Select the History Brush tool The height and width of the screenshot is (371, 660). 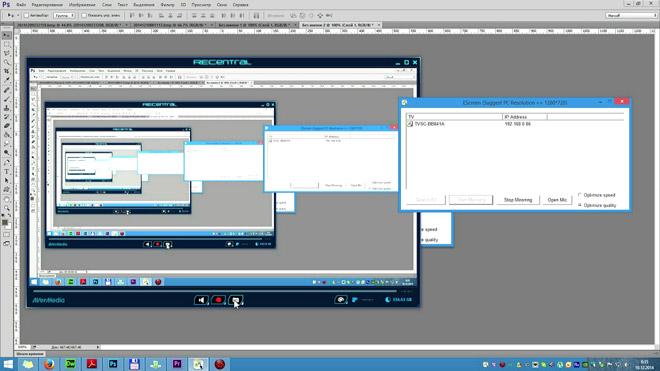click(7, 117)
